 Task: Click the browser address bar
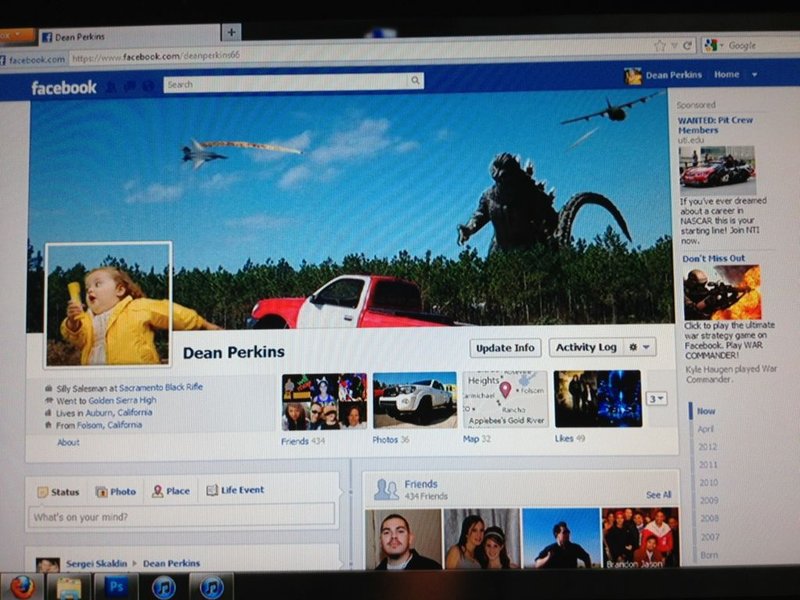[x=357, y=53]
